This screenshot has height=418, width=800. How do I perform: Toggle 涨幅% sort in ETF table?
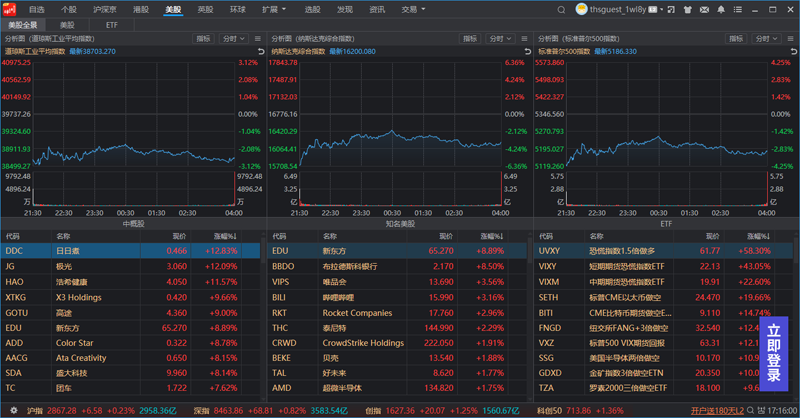coord(758,236)
